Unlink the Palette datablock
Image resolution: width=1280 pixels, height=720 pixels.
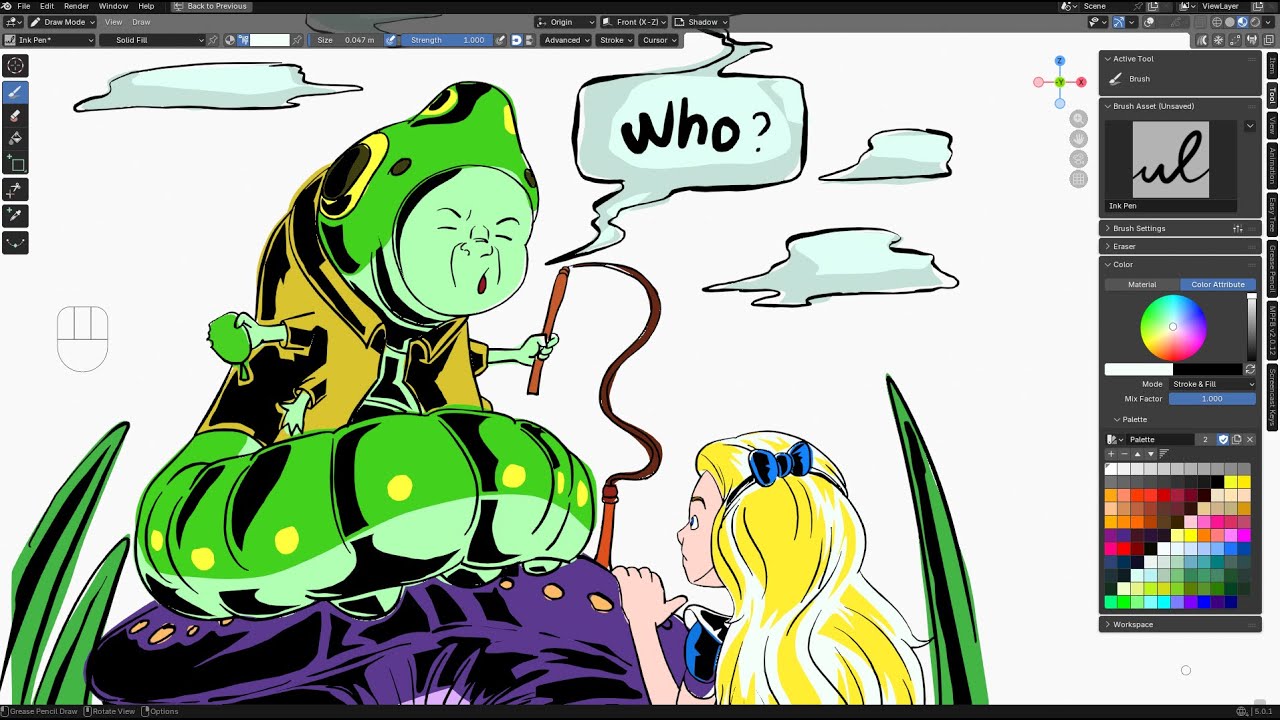(x=1249, y=439)
